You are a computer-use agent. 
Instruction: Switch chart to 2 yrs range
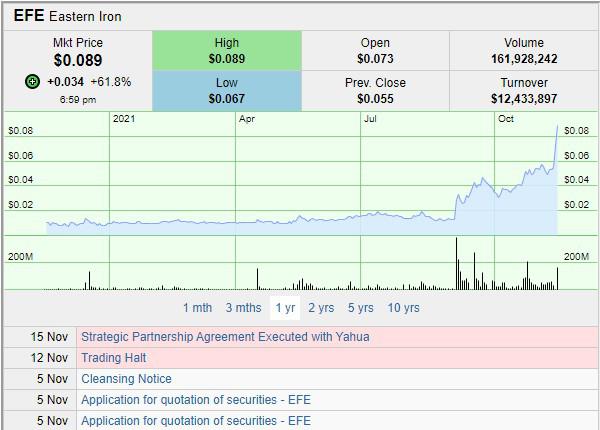(321, 308)
